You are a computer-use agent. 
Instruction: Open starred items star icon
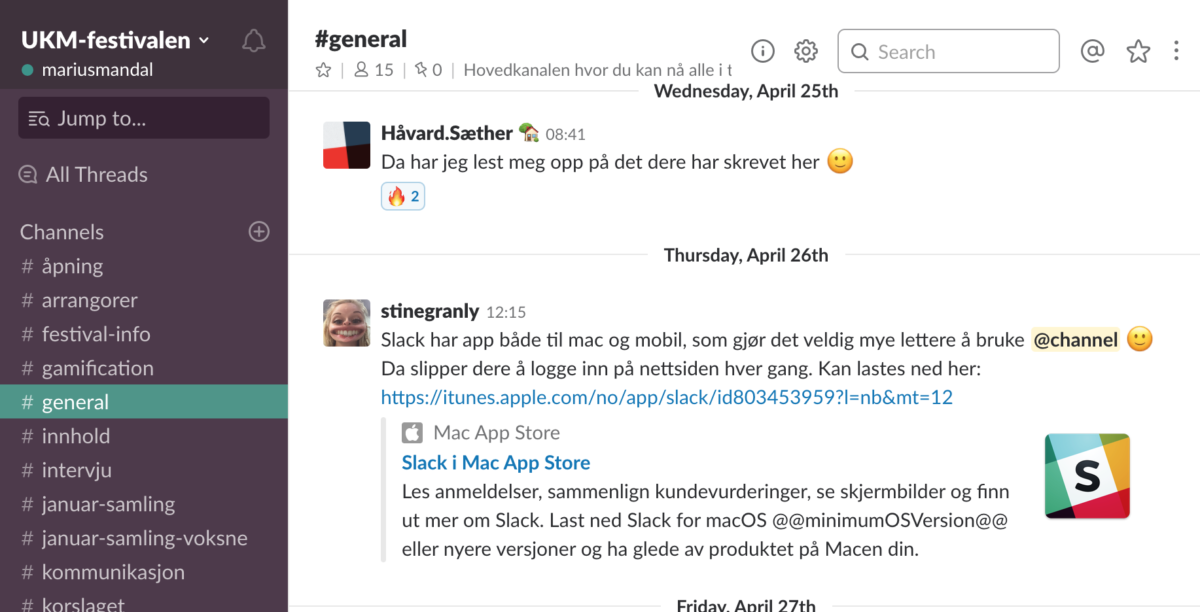click(1138, 51)
